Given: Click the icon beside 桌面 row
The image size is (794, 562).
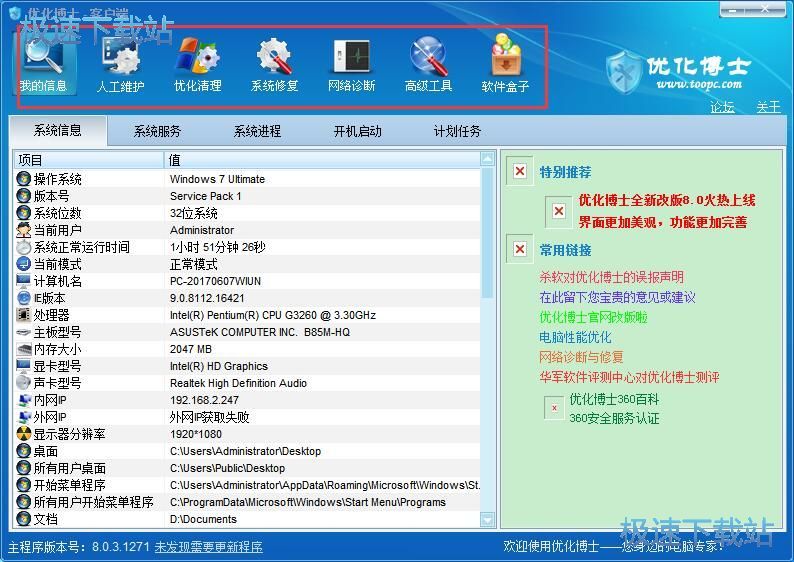Looking at the screenshot, I should (23, 451).
